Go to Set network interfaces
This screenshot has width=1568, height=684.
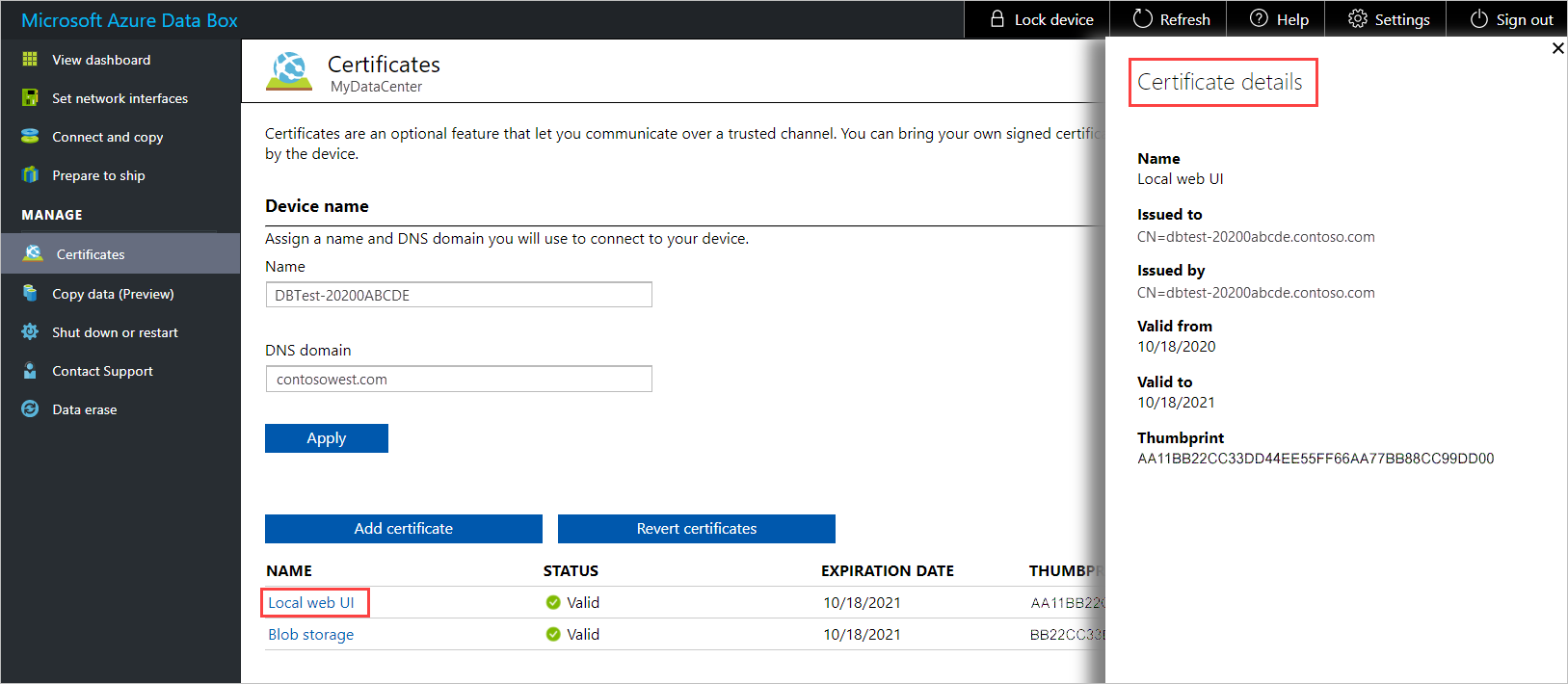click(120, 98)
